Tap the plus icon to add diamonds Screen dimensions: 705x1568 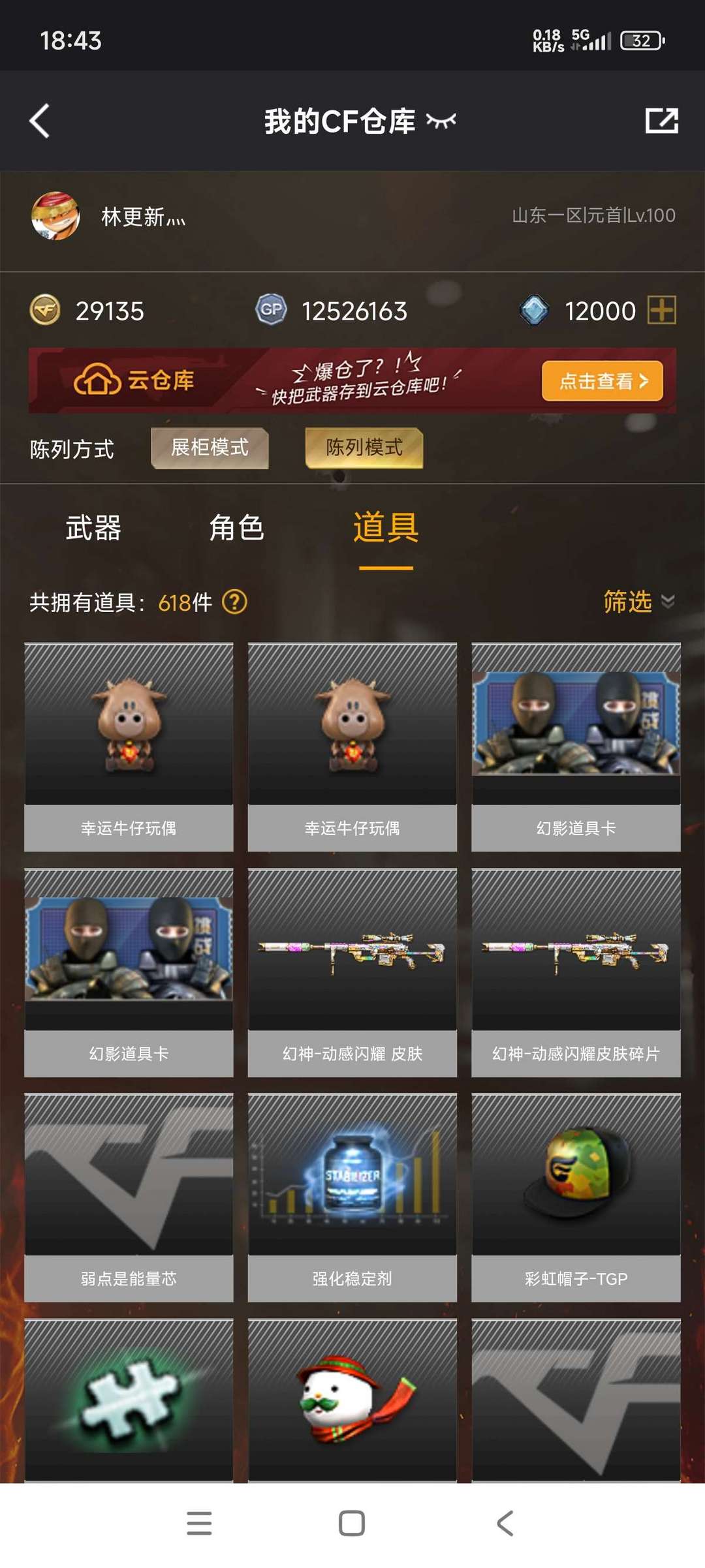pyautogui.click(x=661, y=310)
